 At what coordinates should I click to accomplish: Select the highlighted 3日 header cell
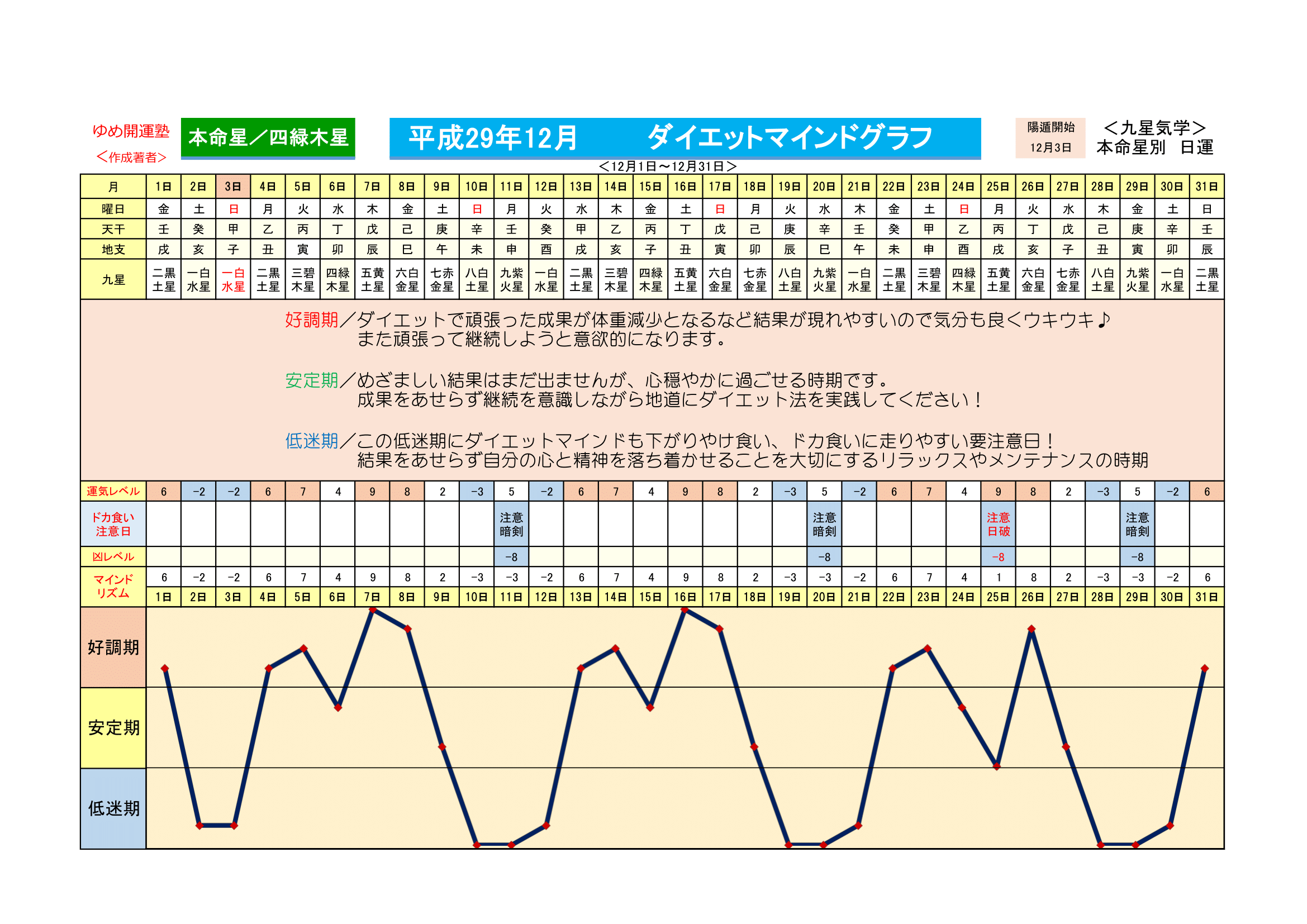pos(233,187)
